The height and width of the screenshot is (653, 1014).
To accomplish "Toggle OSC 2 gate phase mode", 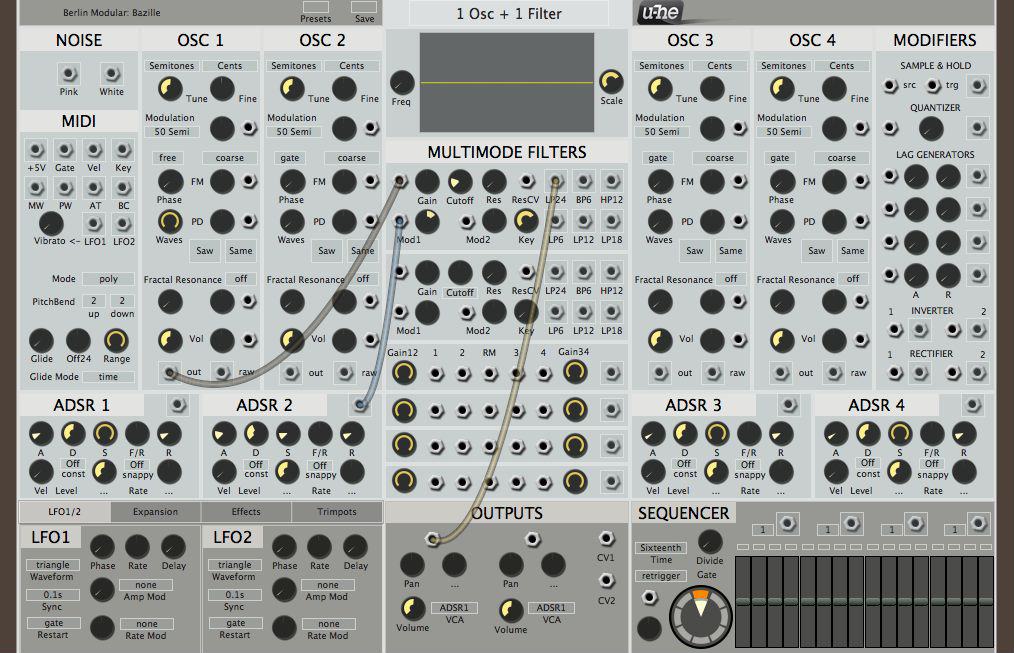I will pos(290,158).
